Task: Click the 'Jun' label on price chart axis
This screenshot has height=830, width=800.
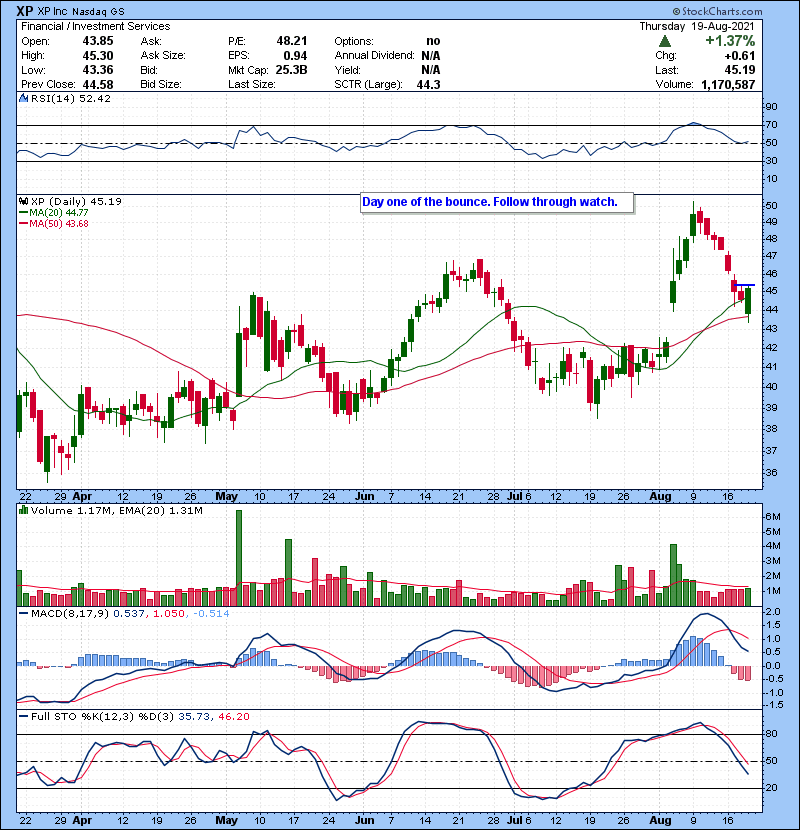Action: click(x=364, y=497)
